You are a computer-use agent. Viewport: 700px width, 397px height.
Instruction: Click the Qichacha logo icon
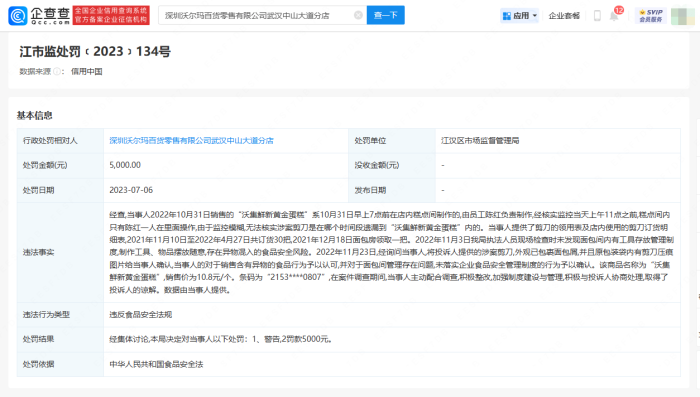(18, 16)
